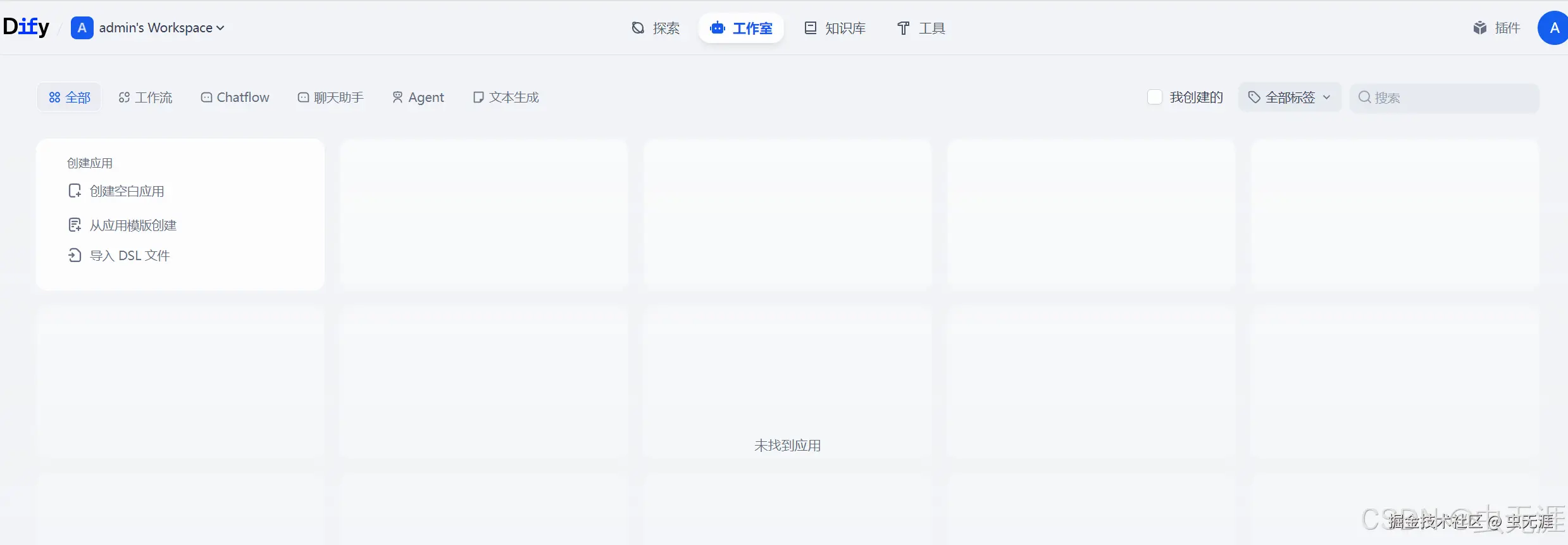Click the workspace avatar icon A
Screen dimensions: 1568x545
(x=82, y=28)
